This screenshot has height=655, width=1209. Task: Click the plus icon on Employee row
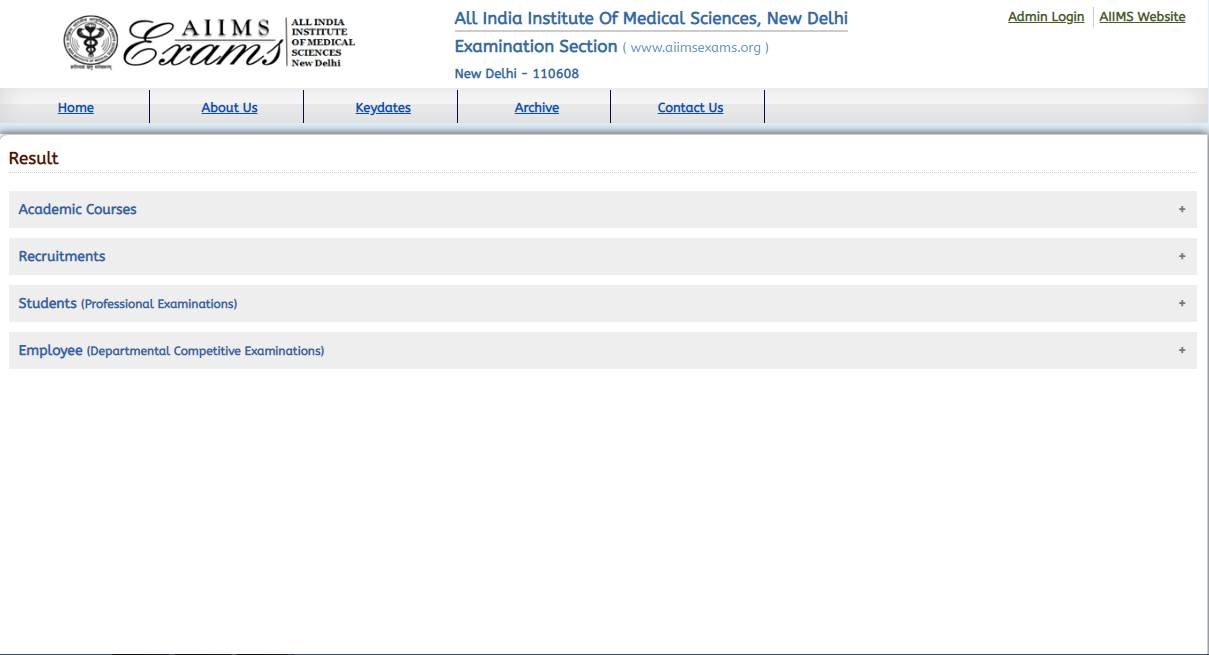(x=1181, y=351)
